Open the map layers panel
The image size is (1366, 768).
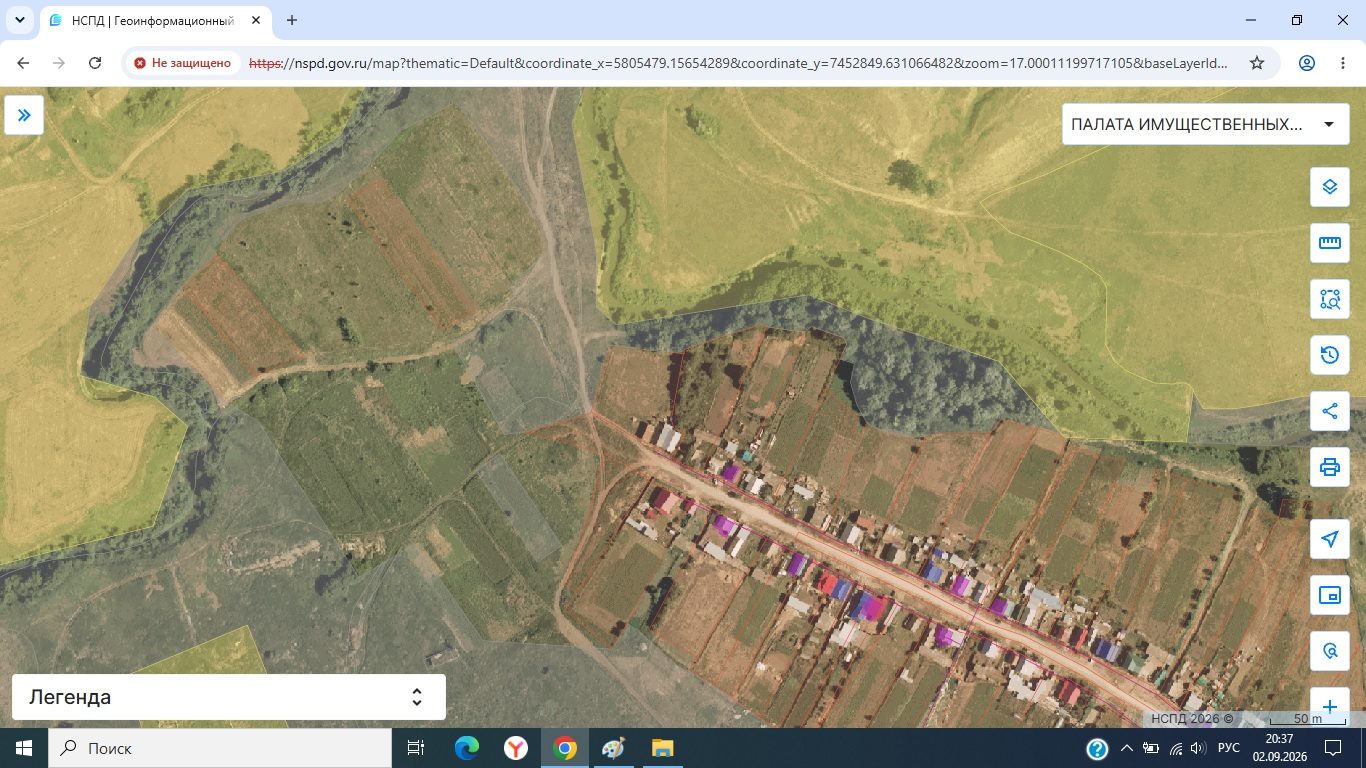click(x=1329, y=187)
